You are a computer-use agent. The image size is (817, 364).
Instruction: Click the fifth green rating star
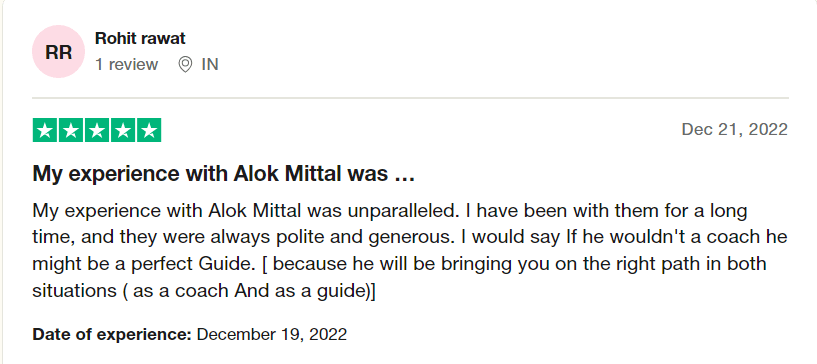pyautogui.click(x=149, y=130)
